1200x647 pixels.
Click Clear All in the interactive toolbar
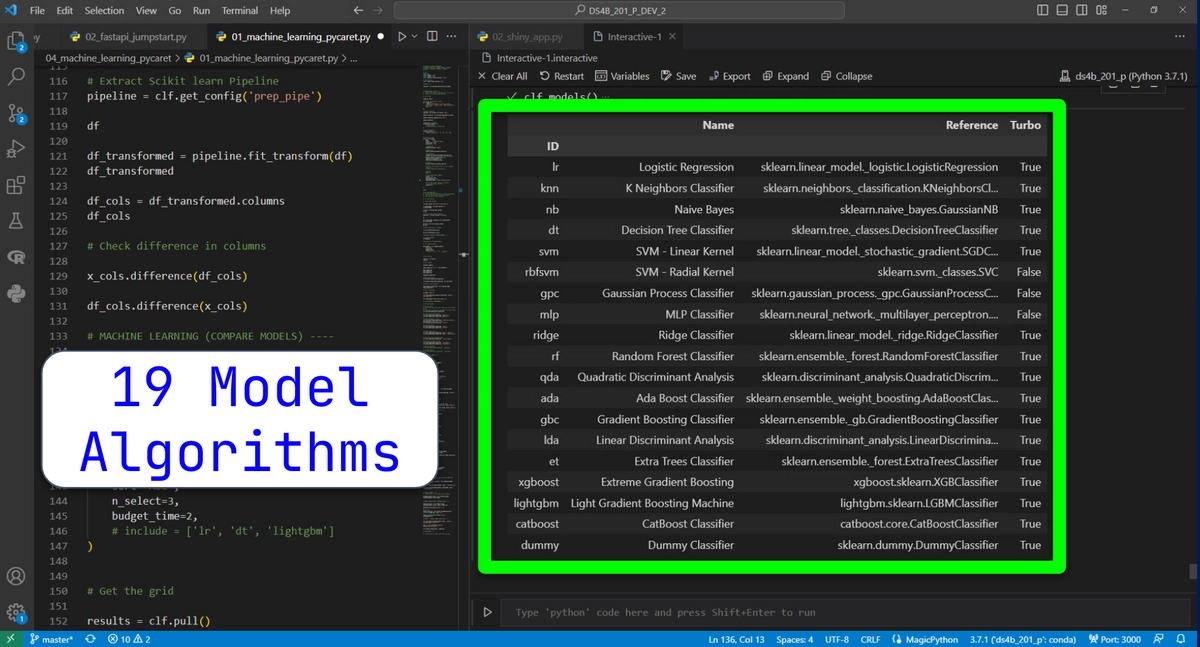[501, 76]
